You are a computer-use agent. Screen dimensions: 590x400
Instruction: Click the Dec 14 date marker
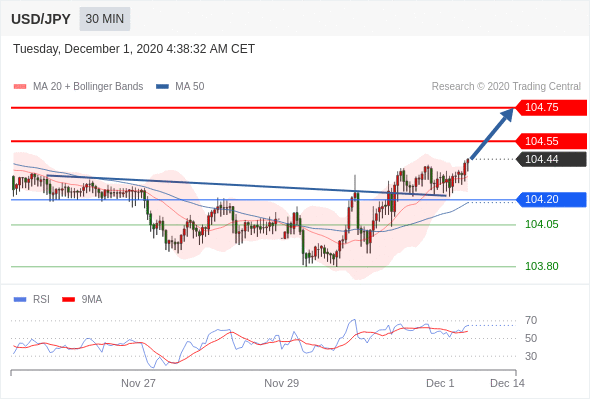(x=507, y=383)
